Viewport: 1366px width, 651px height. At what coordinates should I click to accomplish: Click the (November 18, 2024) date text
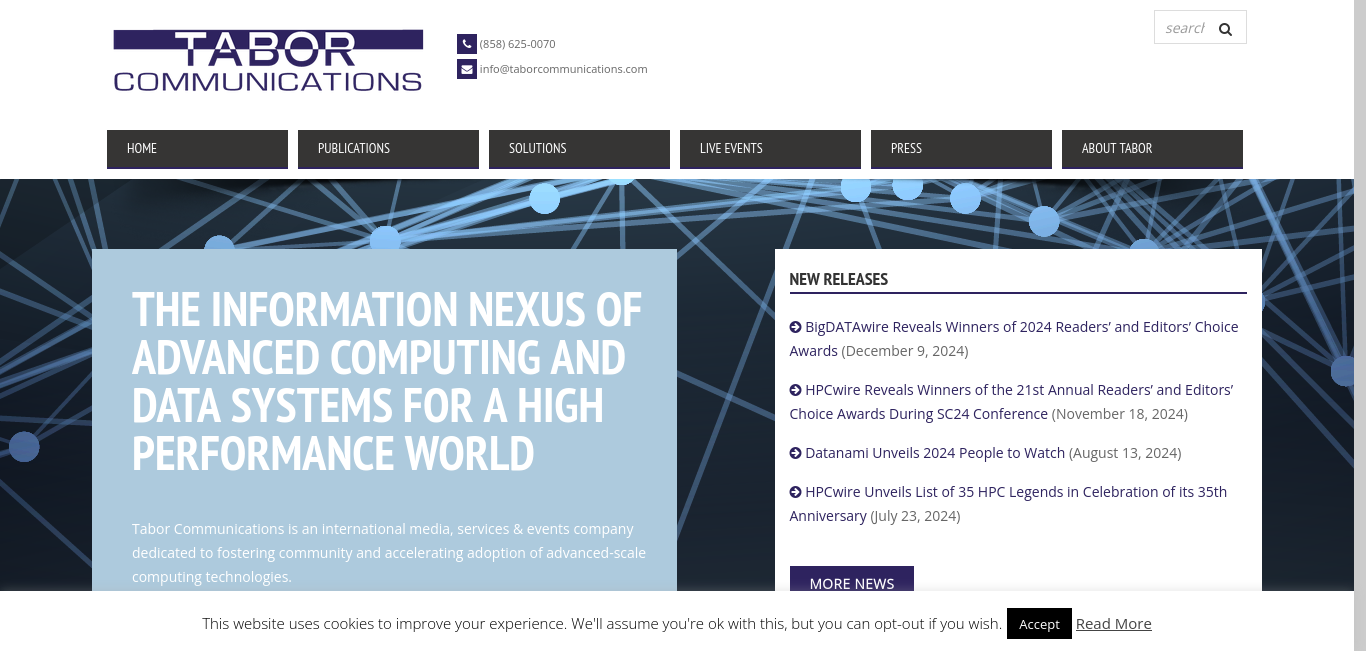(x=1120, y=414)
